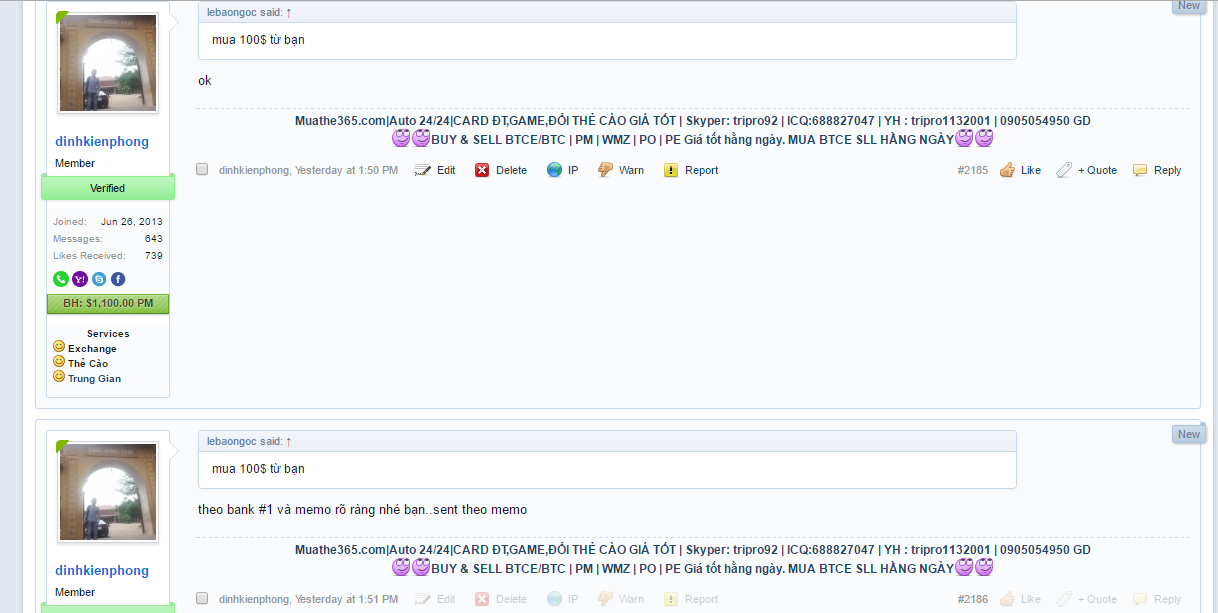Open dinhkienphong avatar in first post

click(108, 62)
